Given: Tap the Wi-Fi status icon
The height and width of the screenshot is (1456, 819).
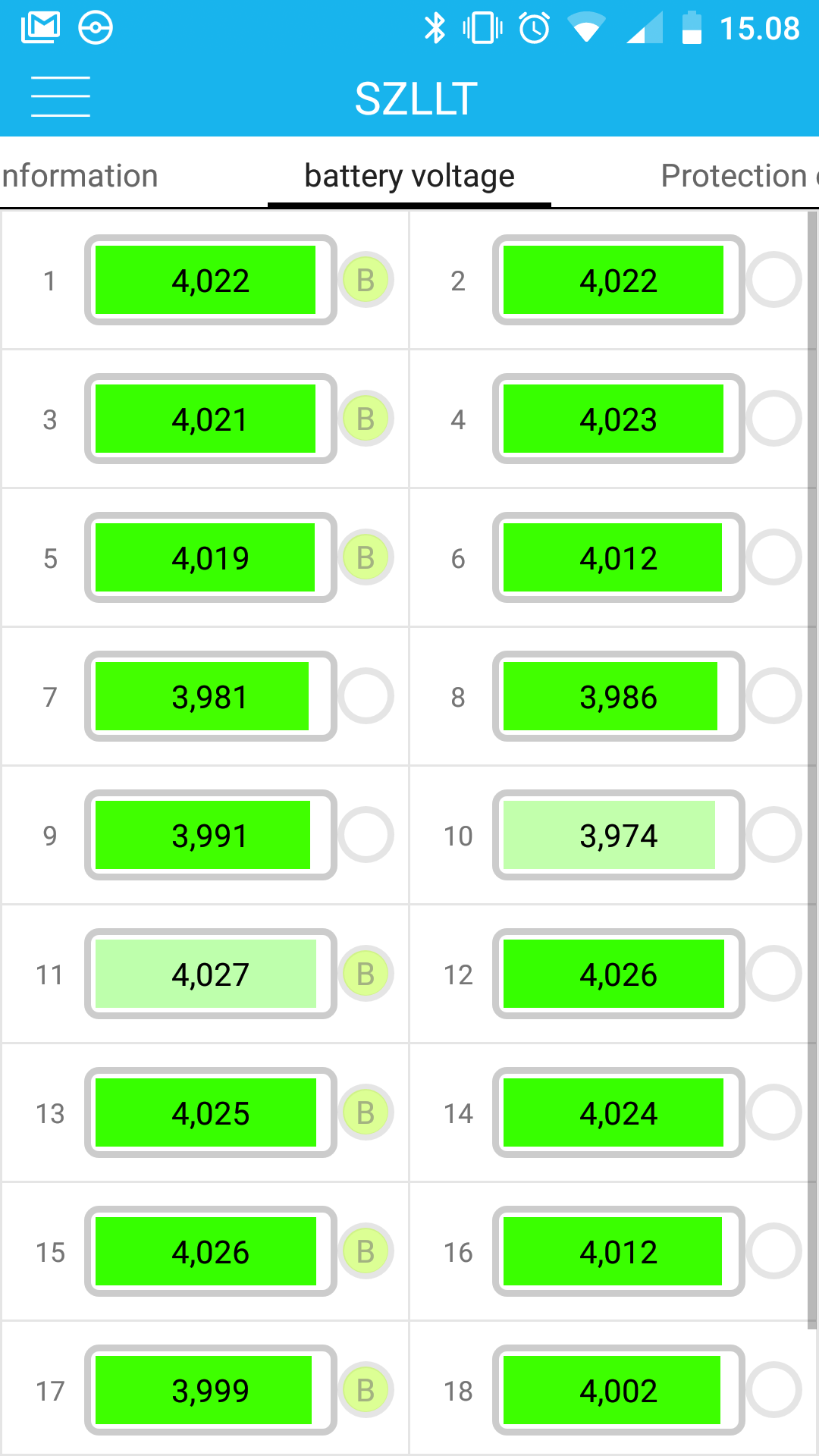Looking at the screenshot, I should click(x=585, y=29).
